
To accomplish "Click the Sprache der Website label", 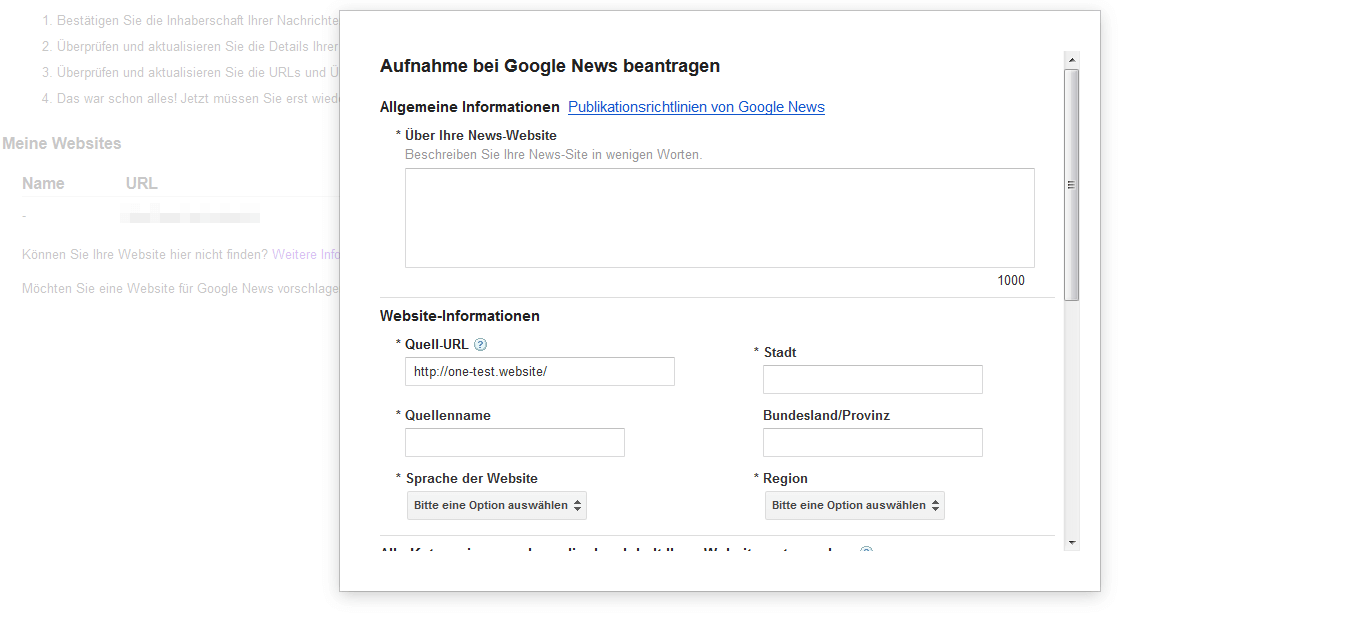I will pos(472,478).
